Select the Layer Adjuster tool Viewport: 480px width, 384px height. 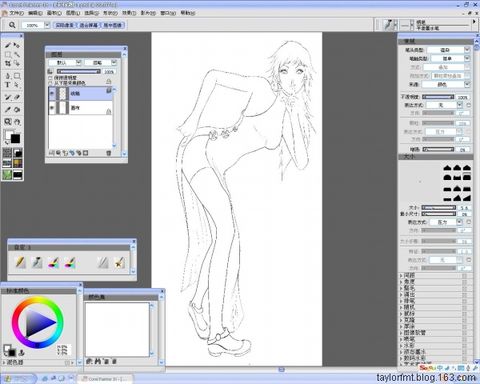point(16,45)
